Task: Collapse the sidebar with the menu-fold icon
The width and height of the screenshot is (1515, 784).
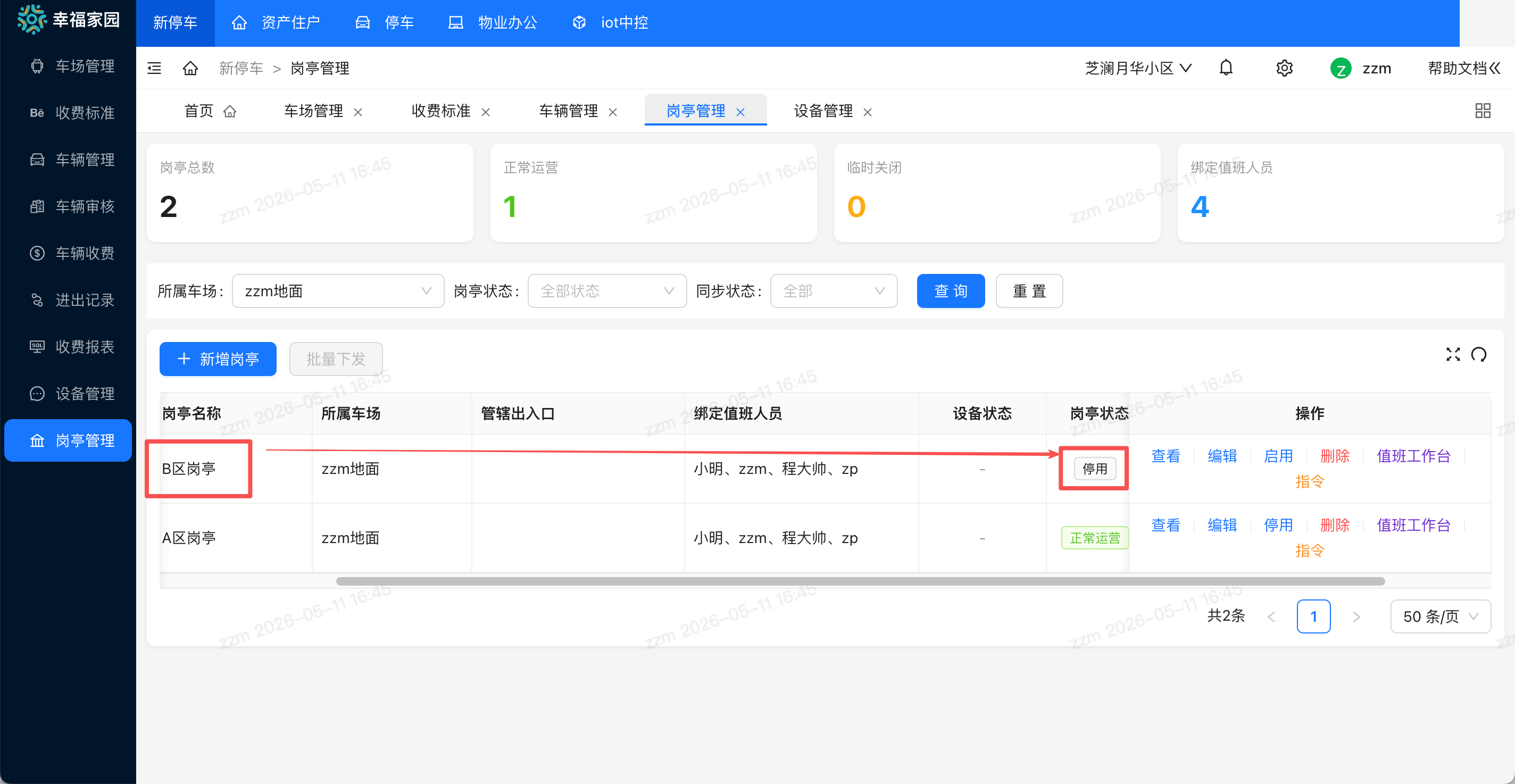Action: (x=154, y=68)
